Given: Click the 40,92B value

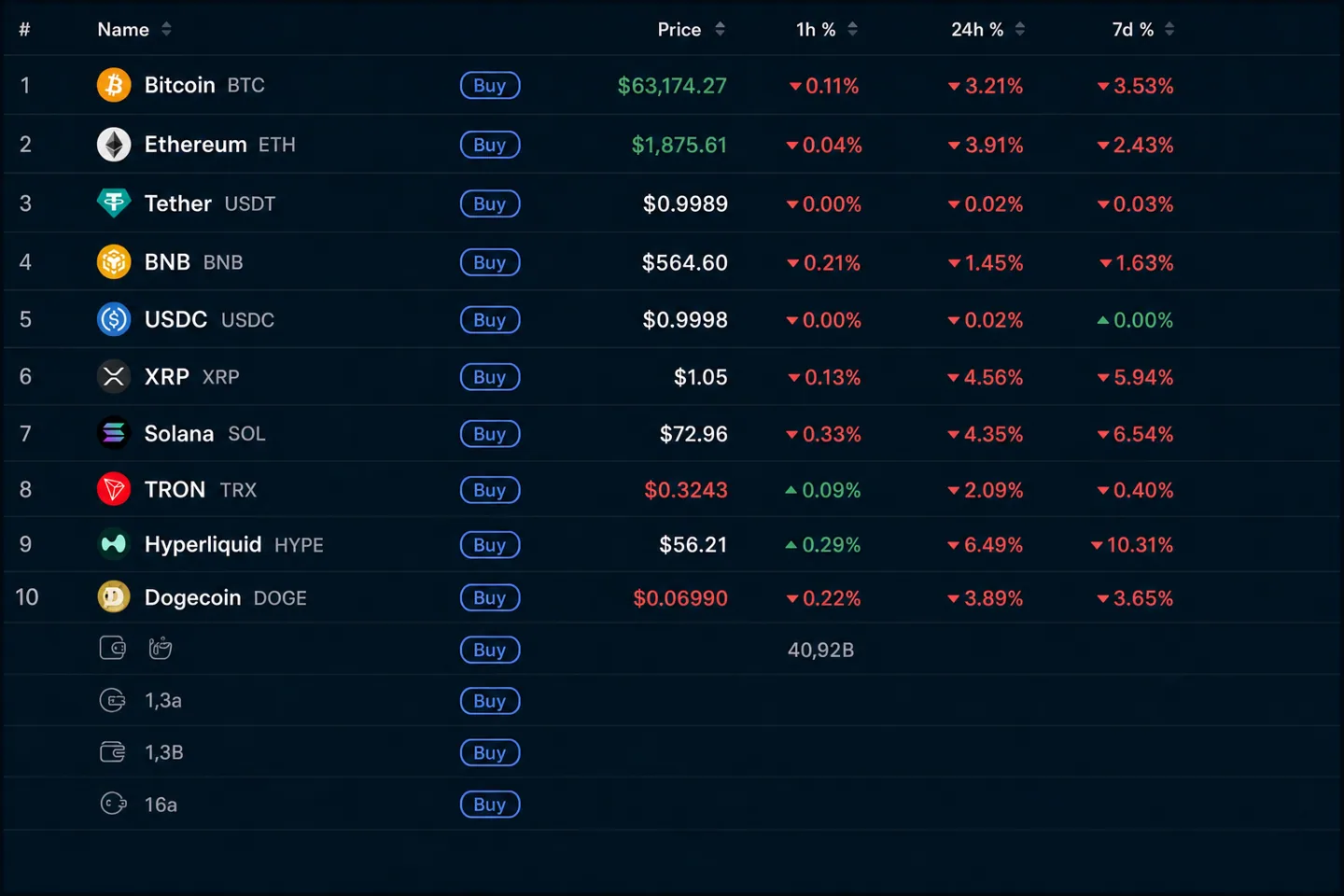Looking at the screenshot, I should 820,650.
